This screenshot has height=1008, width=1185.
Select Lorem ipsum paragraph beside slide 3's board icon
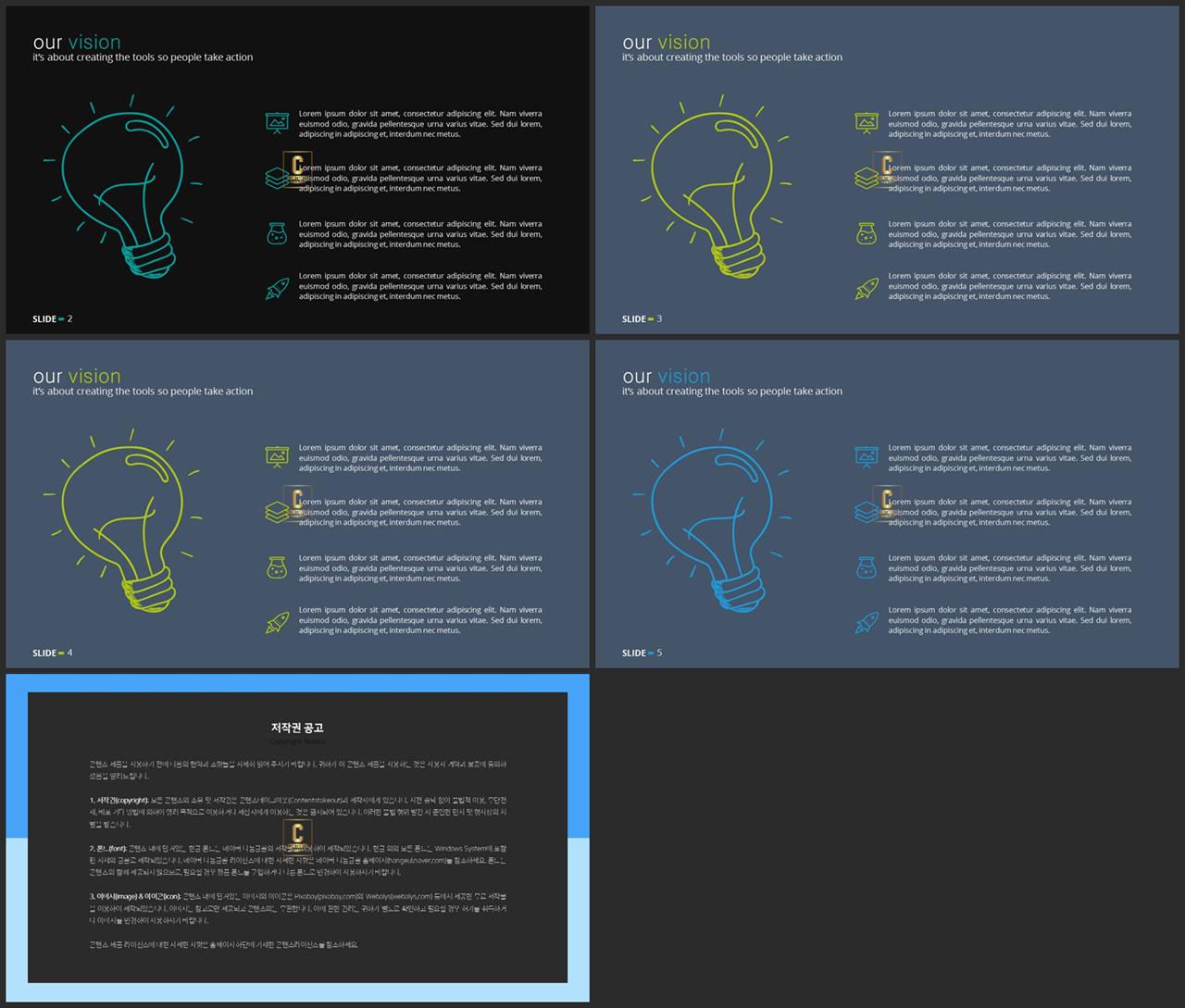point(1010,124)
